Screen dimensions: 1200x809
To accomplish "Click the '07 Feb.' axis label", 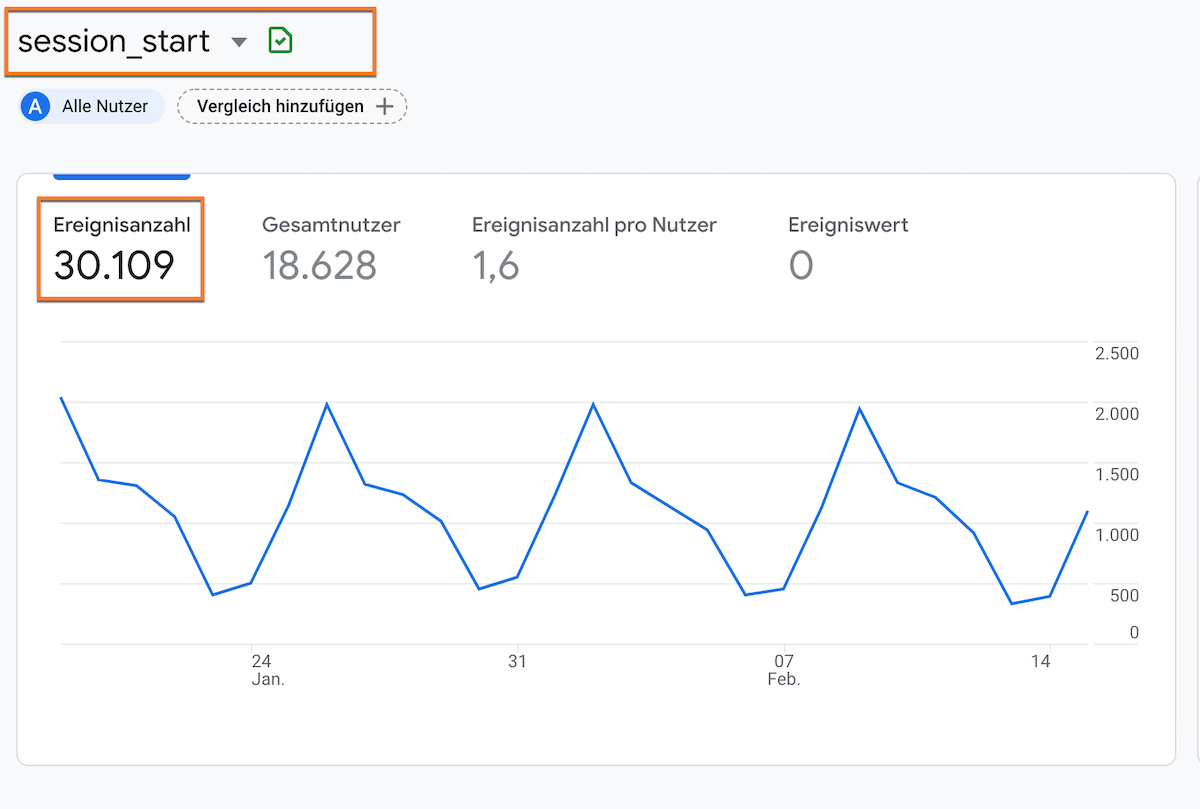I will [783, 669].
